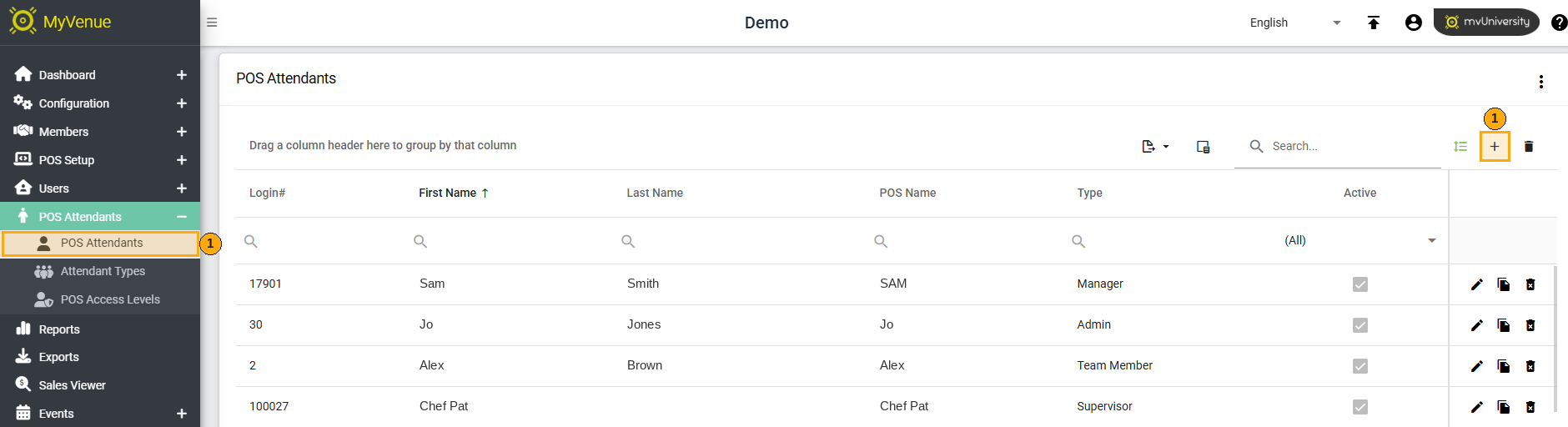The width and height of the screenshot is (1568, 427).
Task: Delete the Chef Pat attendant row
Action: (x=1530, y=407)
